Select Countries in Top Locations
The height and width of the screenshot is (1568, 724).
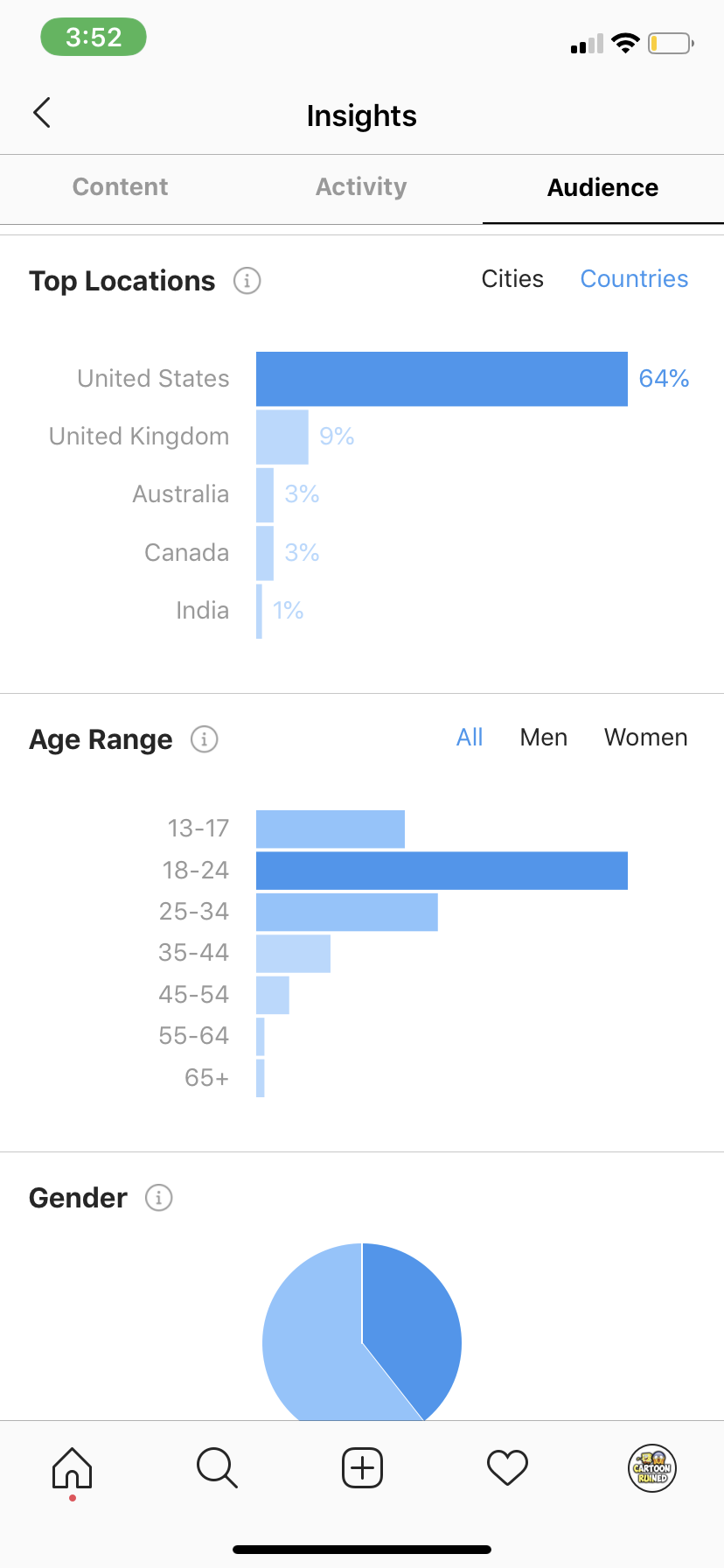point(634,279)
